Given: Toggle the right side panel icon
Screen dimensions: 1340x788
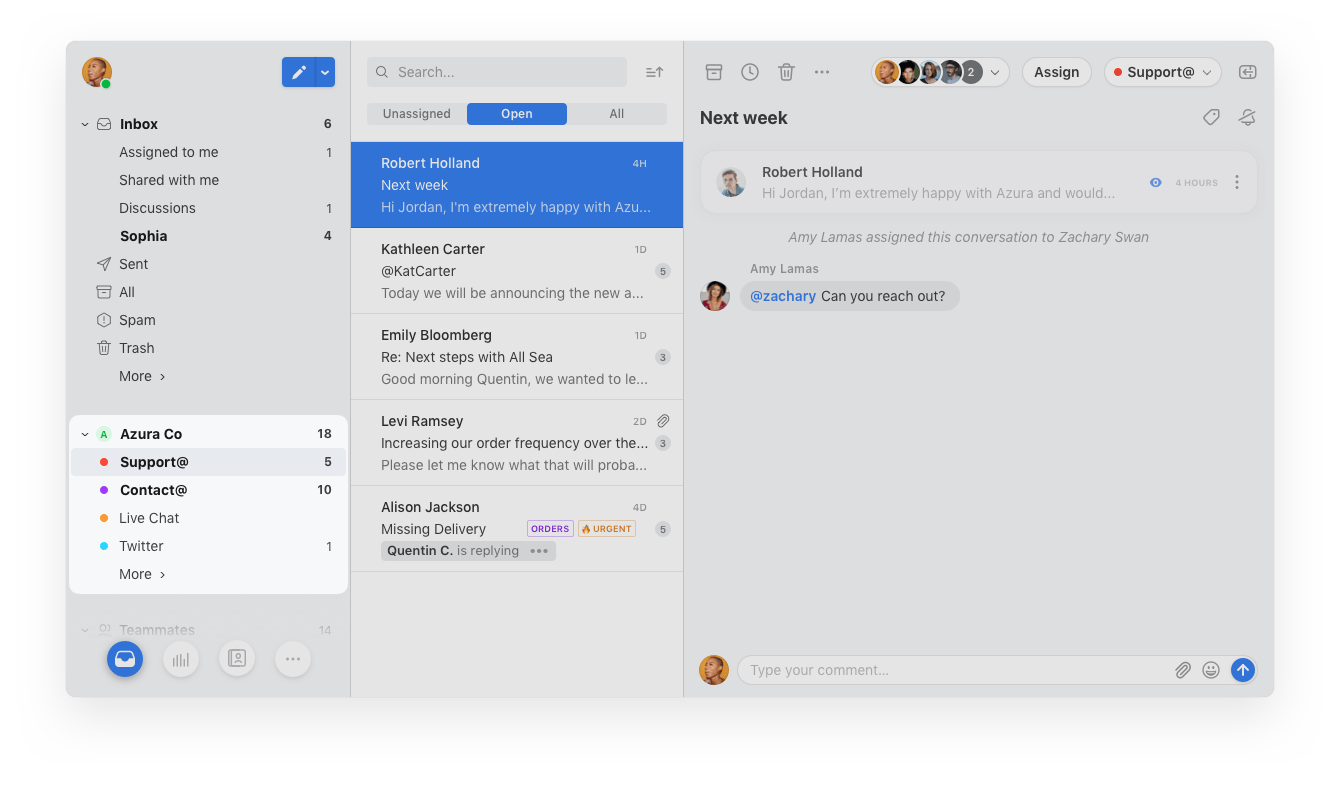Looking at the screenshot, I should (x=1247, y=72).
